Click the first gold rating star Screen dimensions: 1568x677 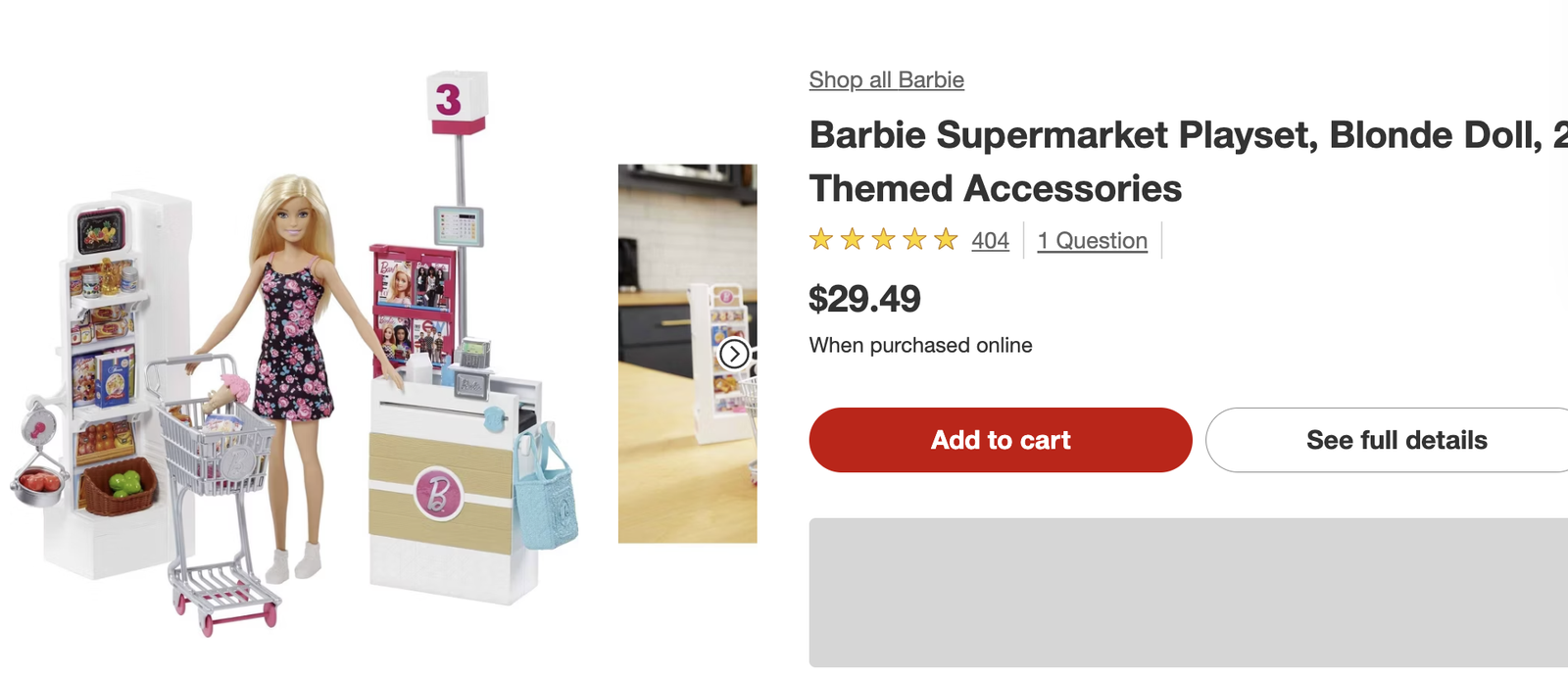coord(821,239)
